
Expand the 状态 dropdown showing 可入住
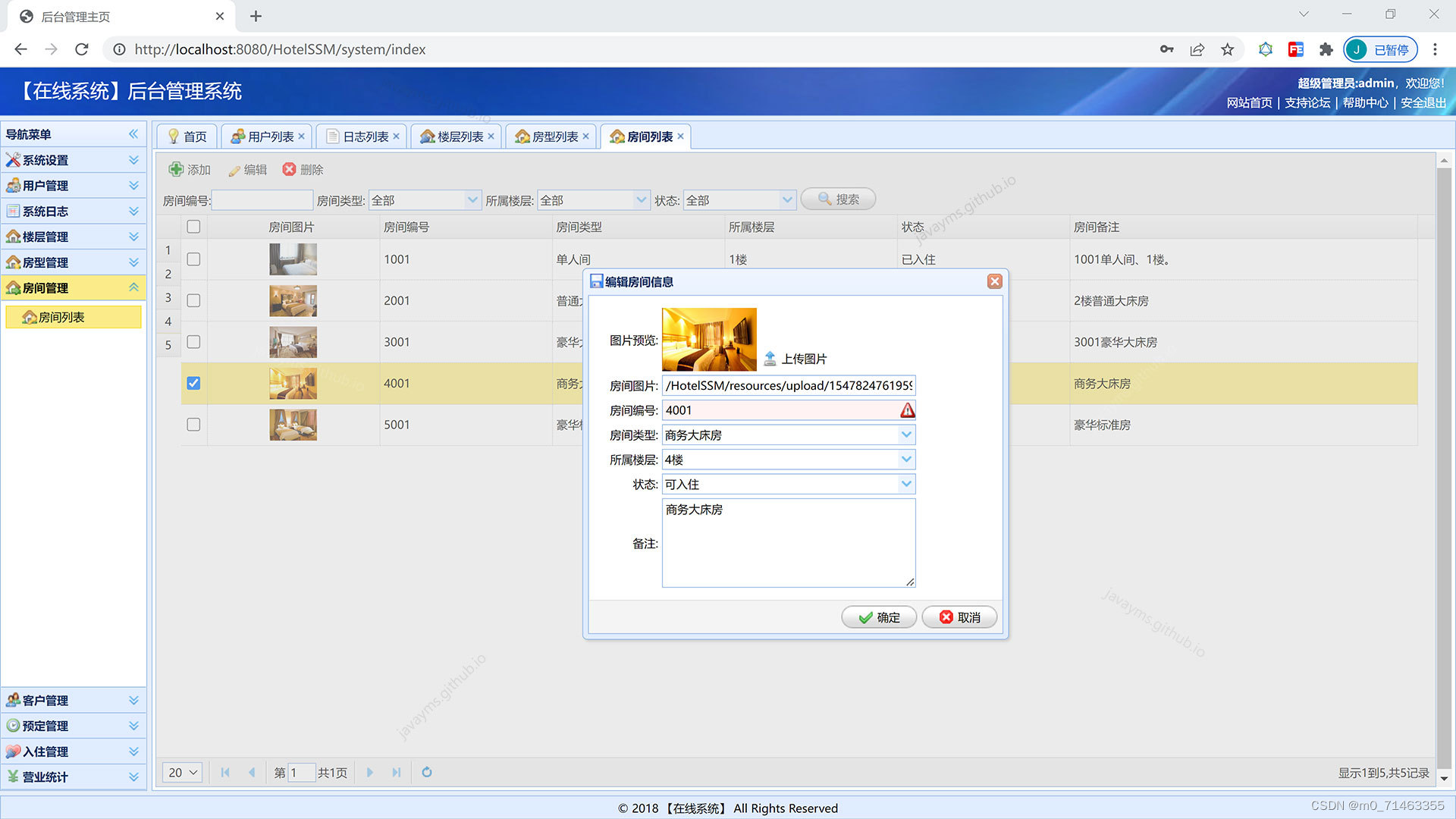click(x=906, y=484)
